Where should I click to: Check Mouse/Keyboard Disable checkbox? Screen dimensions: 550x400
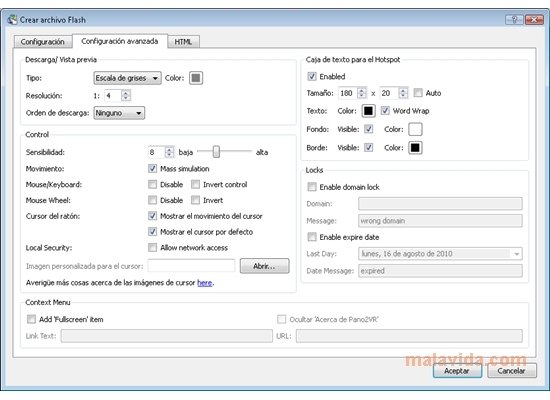(152, 184)
